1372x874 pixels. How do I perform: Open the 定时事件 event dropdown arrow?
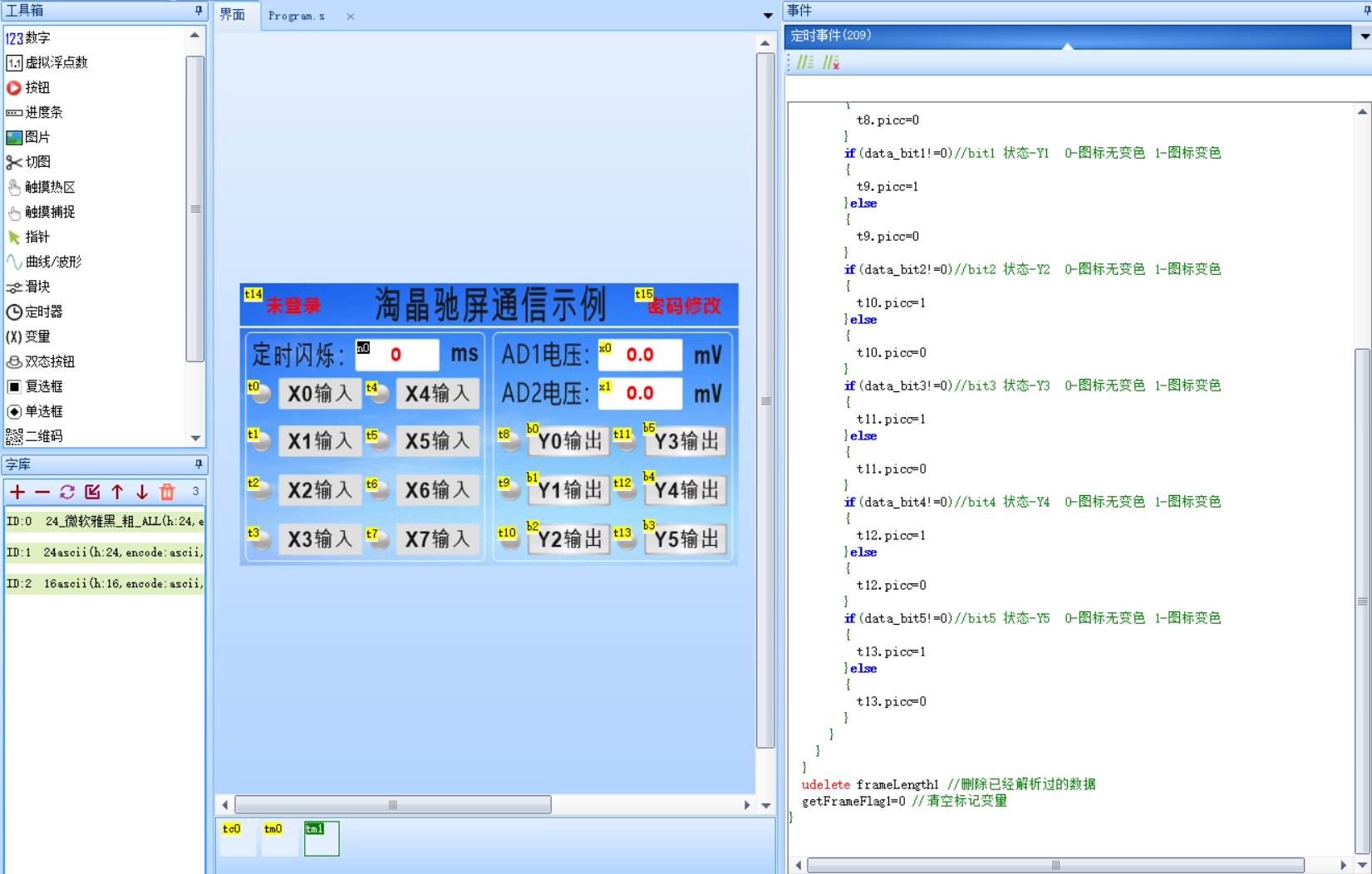tap(1364, 36)
